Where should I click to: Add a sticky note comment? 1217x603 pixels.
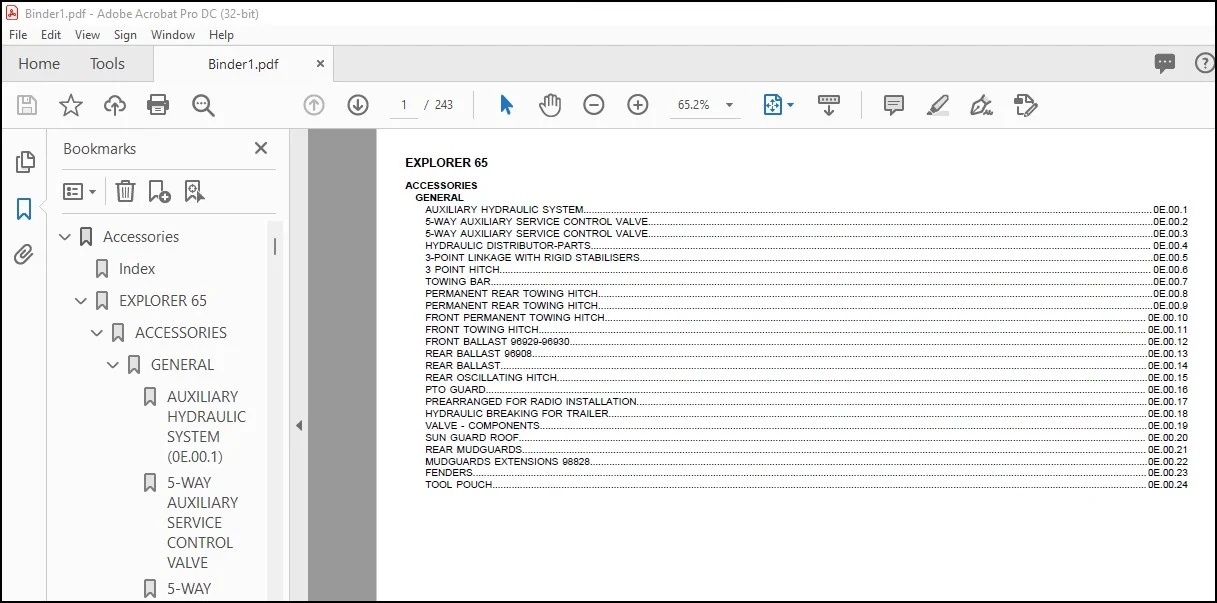click(x=894, y=105)
